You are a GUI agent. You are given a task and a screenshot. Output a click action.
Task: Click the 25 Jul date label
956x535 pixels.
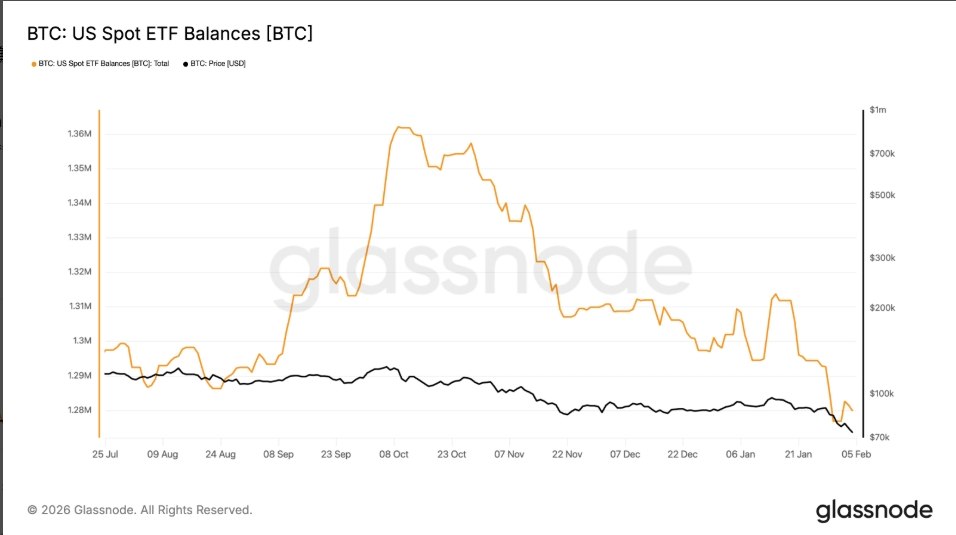coord(104,453)
